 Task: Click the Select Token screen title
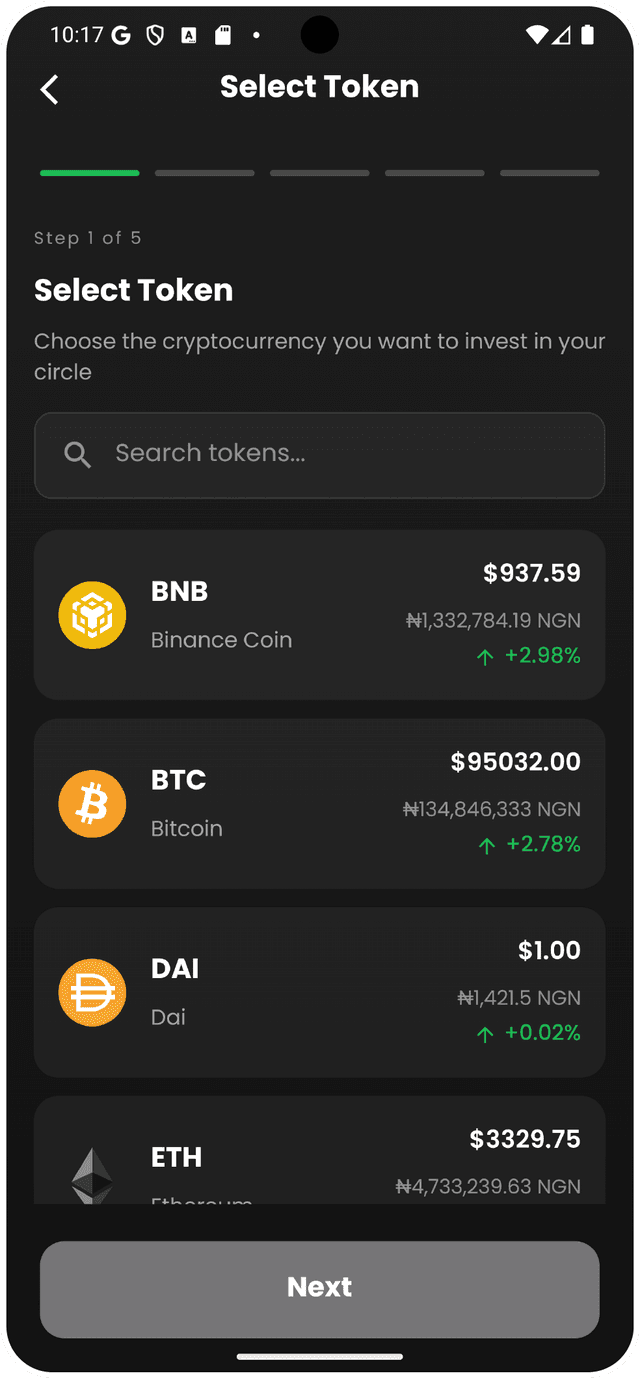[320, 86]
